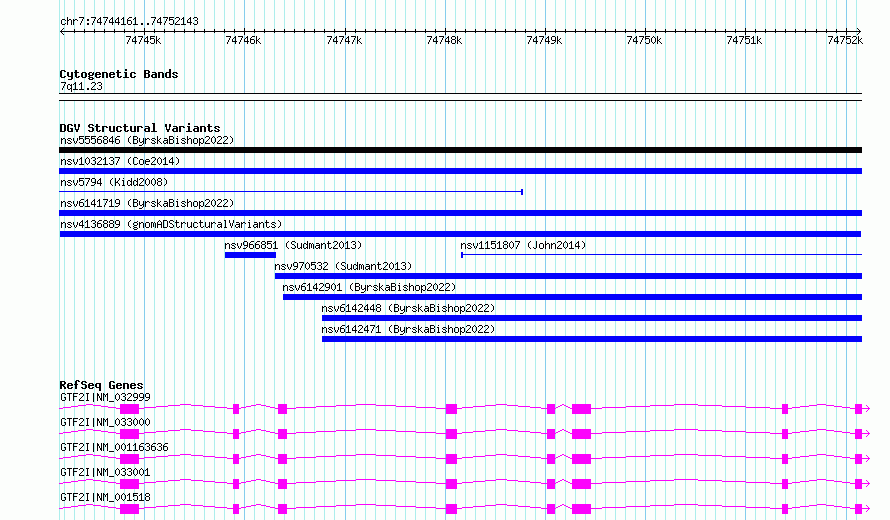Screen dimensions: 890x520
Task: Open variant nsv5556846 (ByrskaBishop2022) label
Action: pos(147,140)
